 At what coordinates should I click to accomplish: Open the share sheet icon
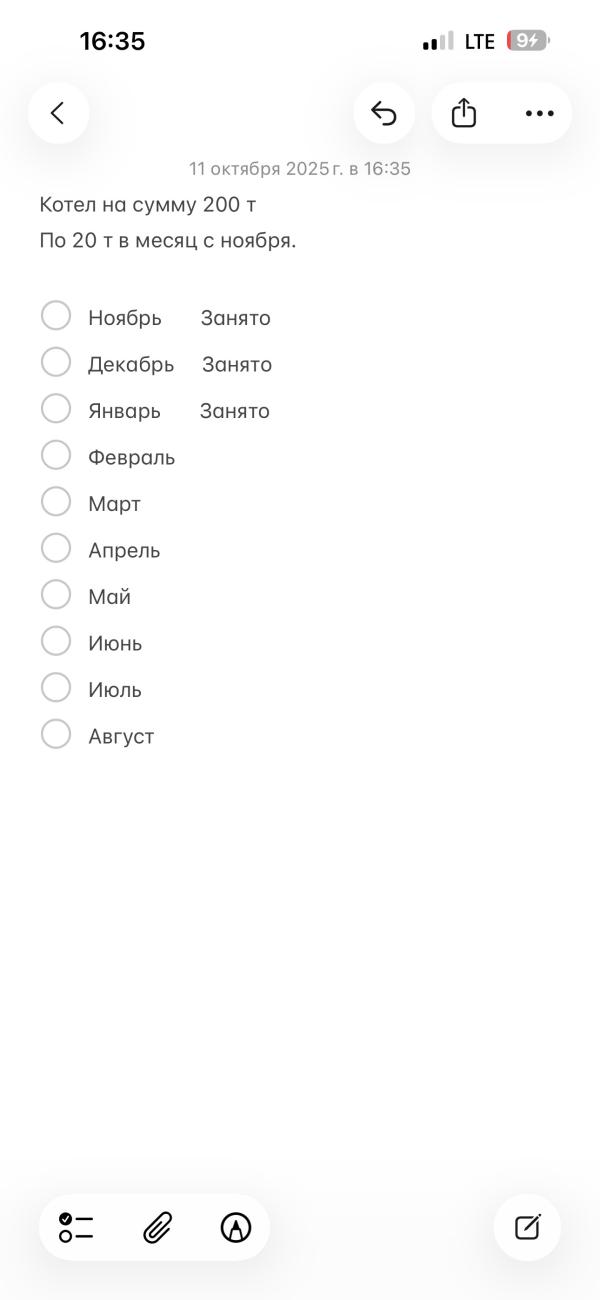click(464, 113)
